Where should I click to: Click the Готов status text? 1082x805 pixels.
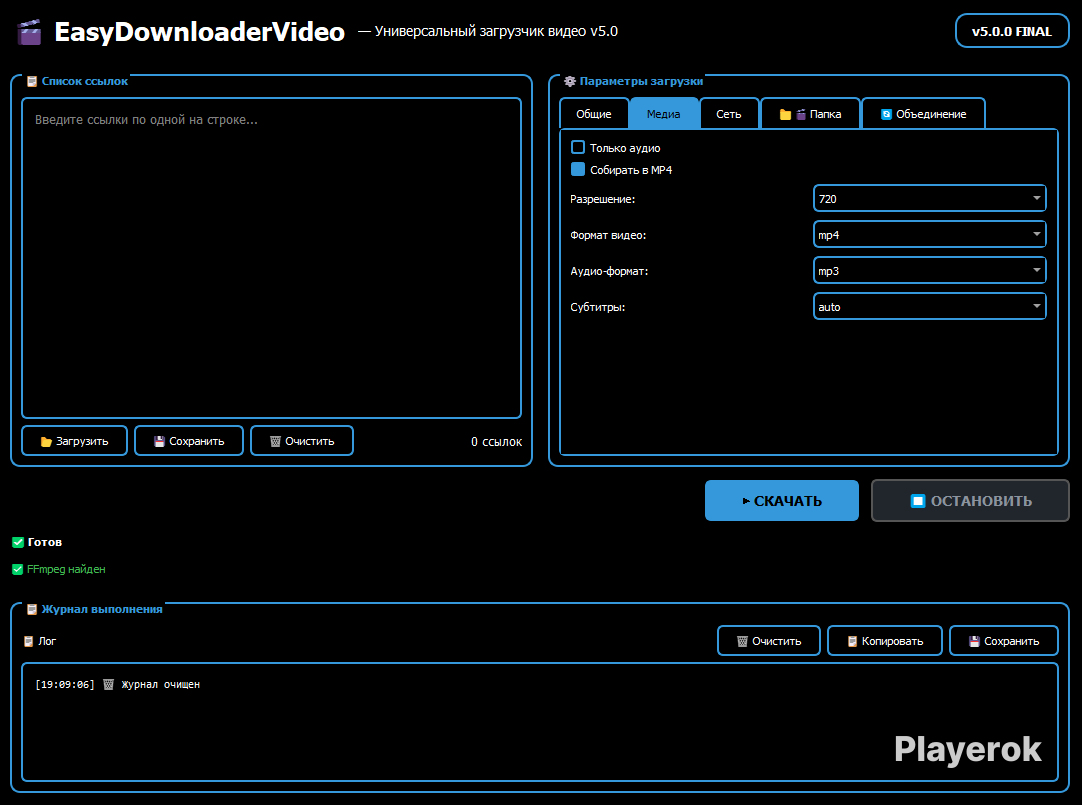(x=45, y=542)
